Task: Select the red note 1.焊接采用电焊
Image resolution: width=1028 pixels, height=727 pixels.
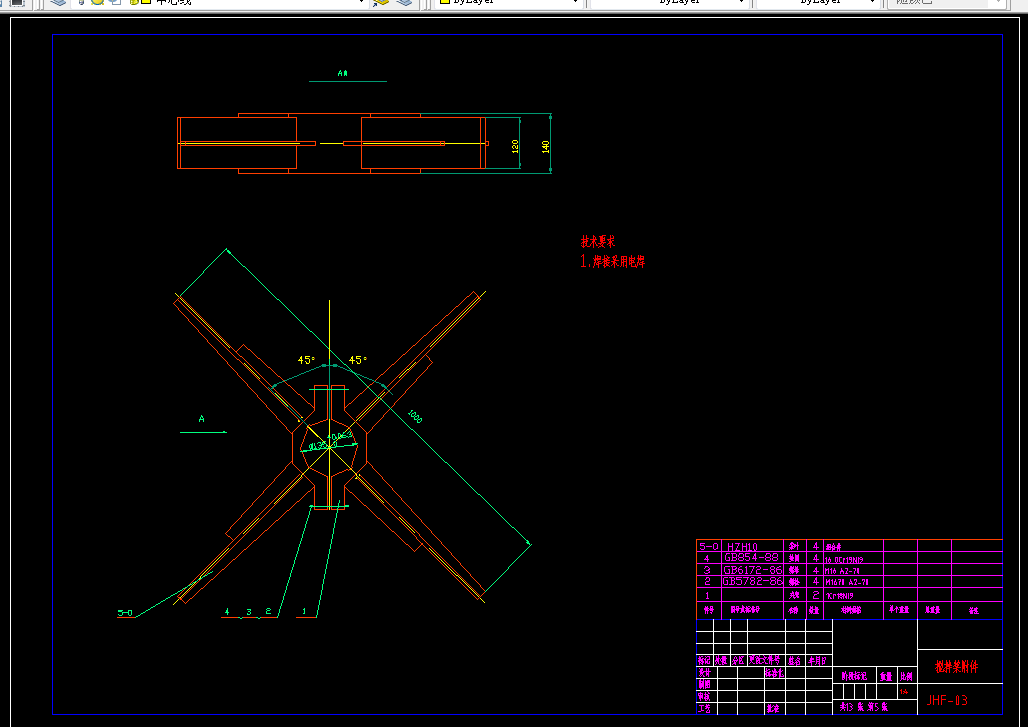Action: pos(612,261)
